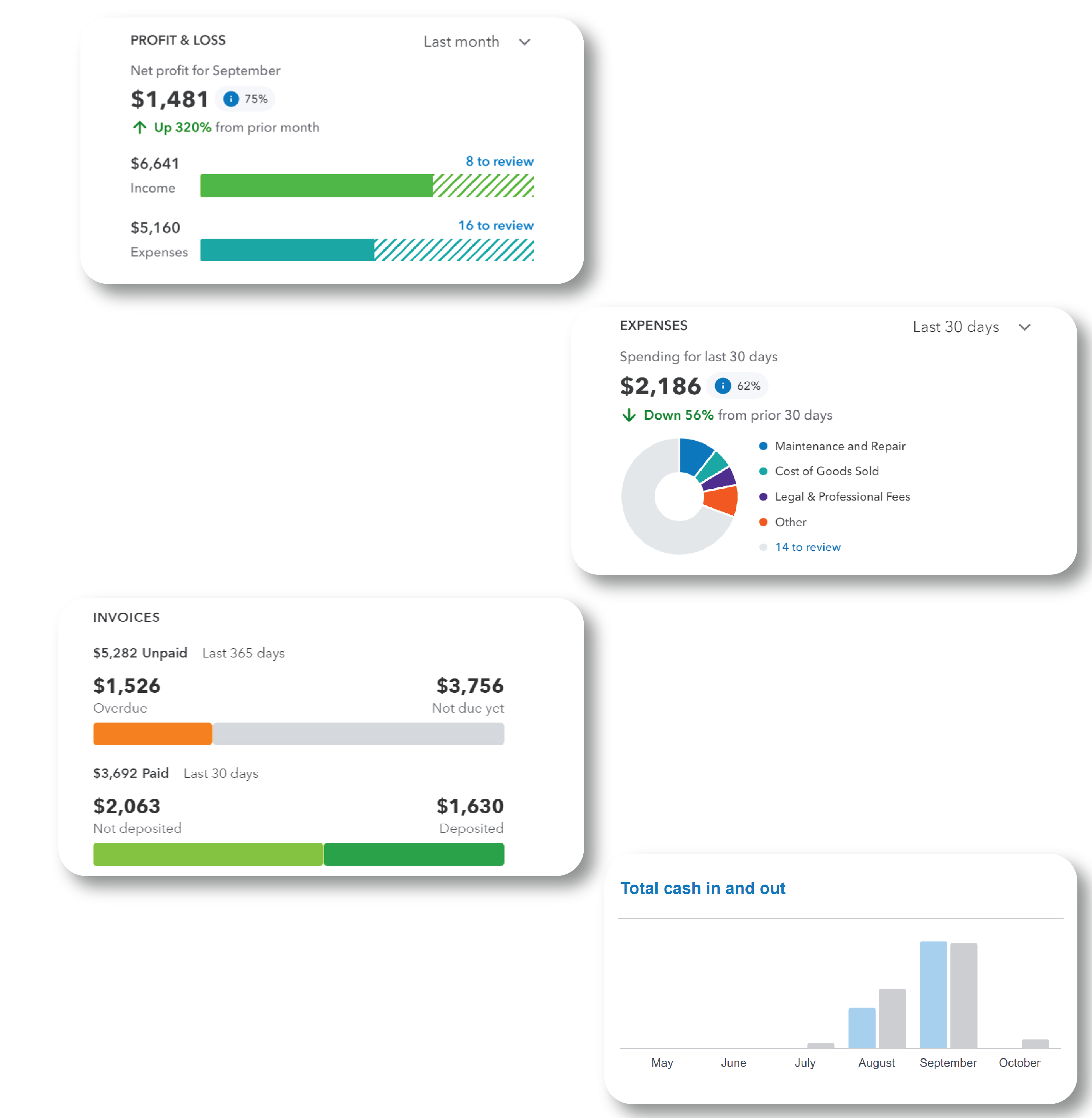Select the light green Not deposited bar
This screenshot has width=1092, height=1118.
coord(208,854)
